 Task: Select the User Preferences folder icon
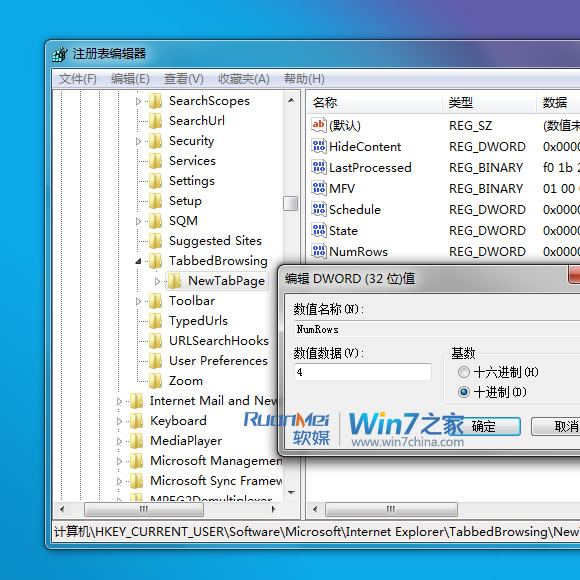155,361
